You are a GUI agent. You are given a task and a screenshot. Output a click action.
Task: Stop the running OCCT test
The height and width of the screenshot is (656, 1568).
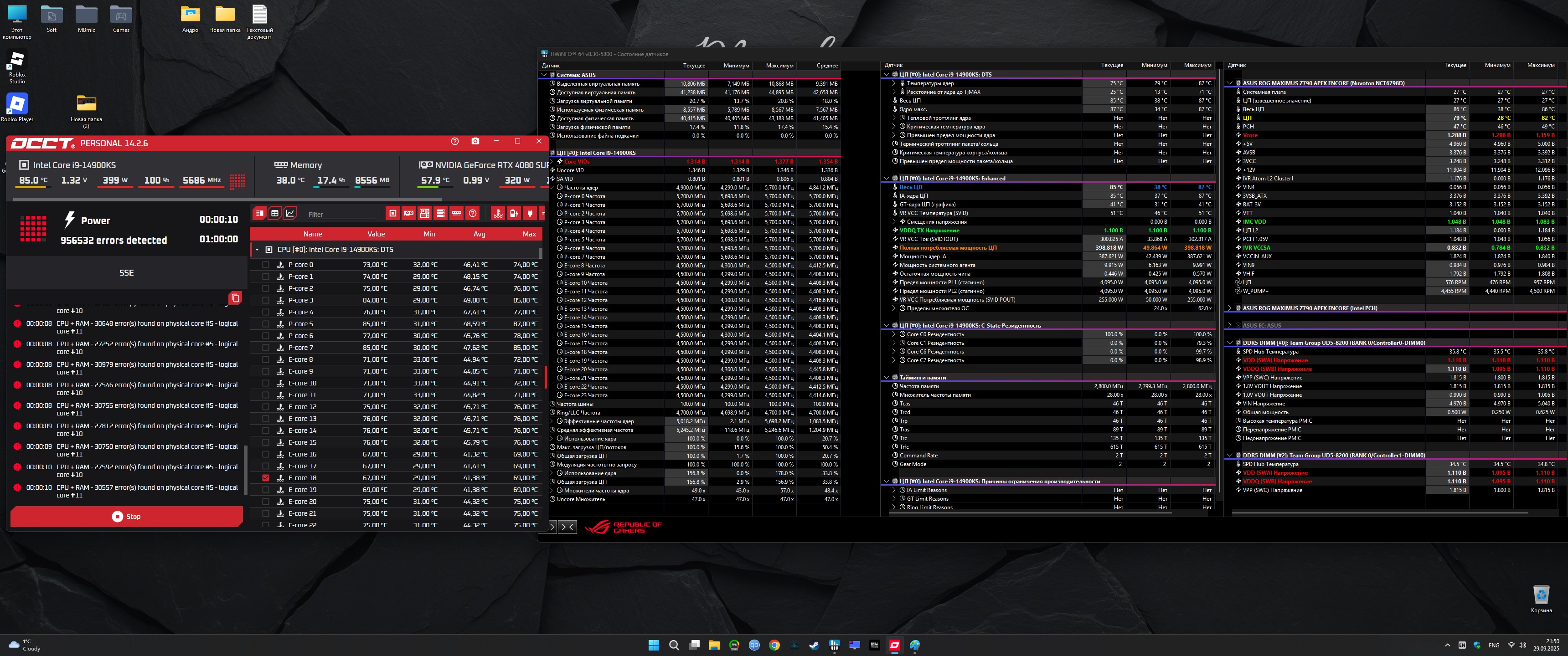click(x=127, y=517)
